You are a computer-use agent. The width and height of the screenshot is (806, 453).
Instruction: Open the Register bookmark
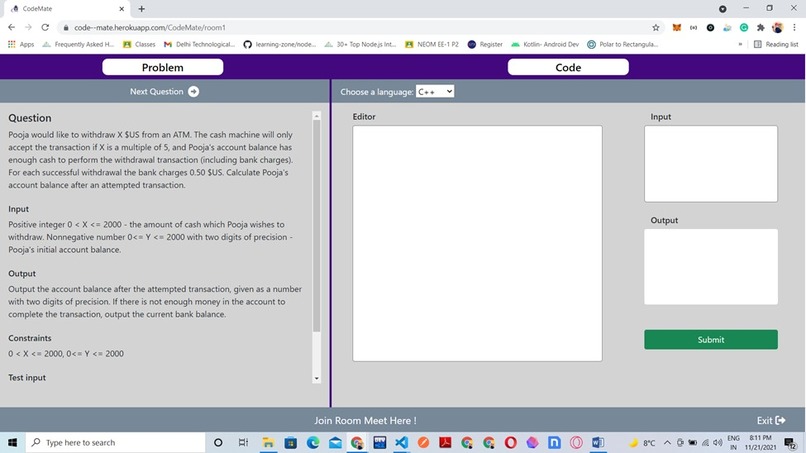[485, 44]
